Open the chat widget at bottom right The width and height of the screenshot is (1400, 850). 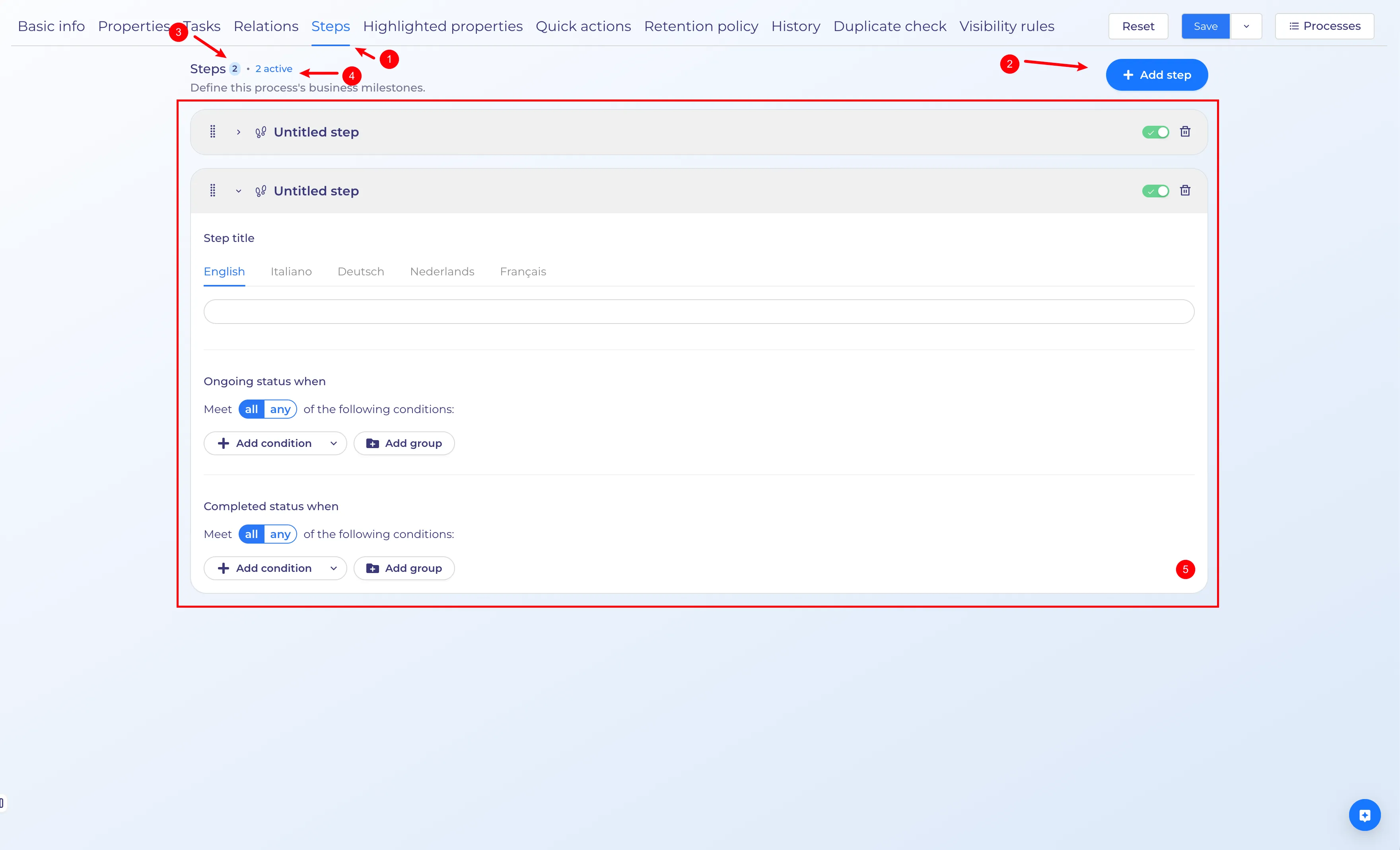[1364, 815]
